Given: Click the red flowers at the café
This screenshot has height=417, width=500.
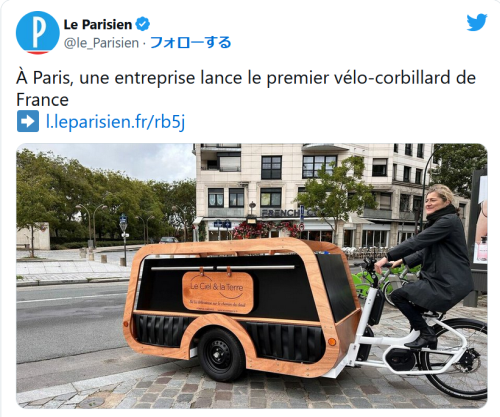Looking at the screenshot, I should 265,229.
